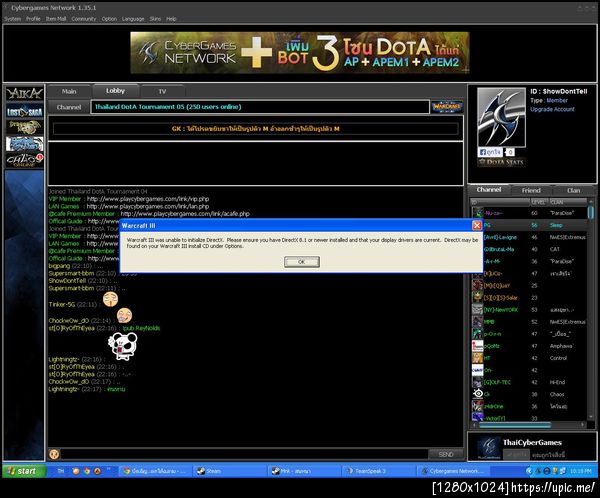
Task: Open the Channel user list tab
Action: click(489, 190)
